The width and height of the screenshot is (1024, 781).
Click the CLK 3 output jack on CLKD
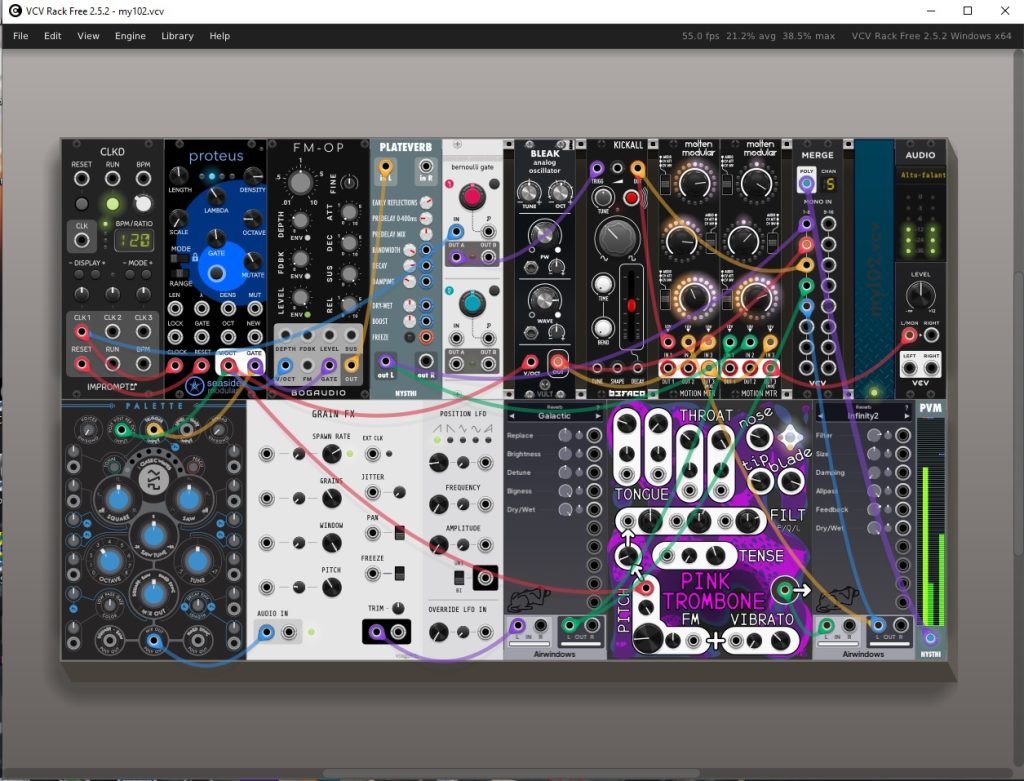coord(143,332)
